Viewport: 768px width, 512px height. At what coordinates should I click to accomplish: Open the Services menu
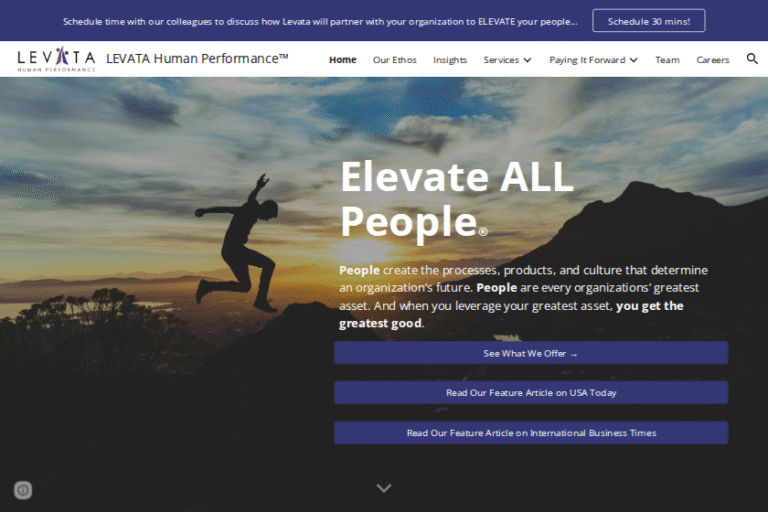click(501, 60)
